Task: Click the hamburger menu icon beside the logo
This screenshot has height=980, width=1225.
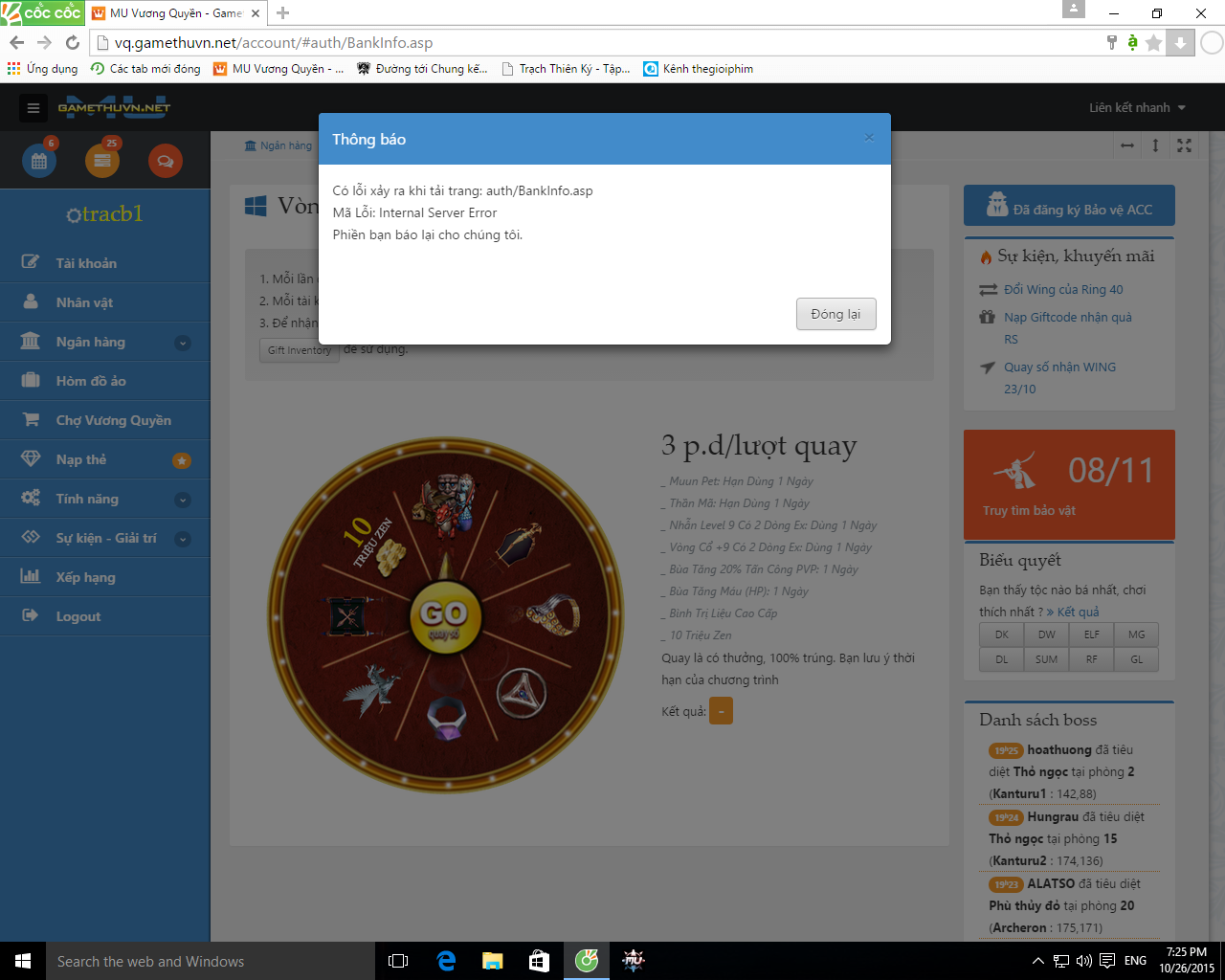Action: (x=33, y=108)
